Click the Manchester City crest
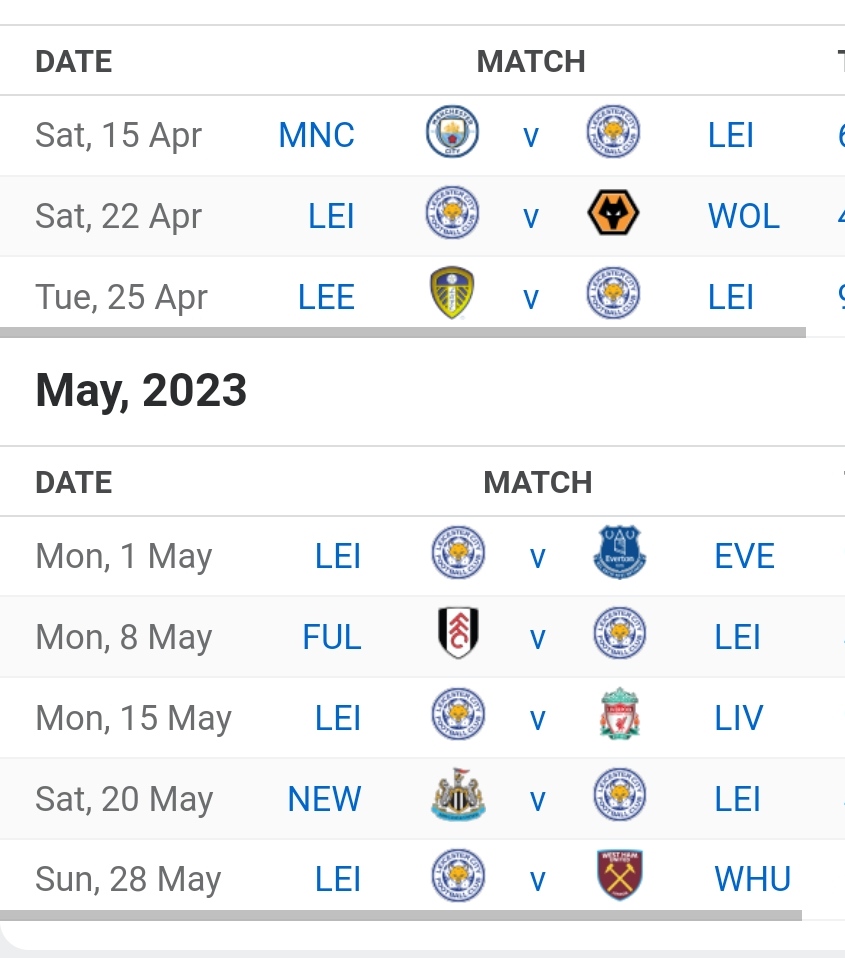 tap(452, 135)
